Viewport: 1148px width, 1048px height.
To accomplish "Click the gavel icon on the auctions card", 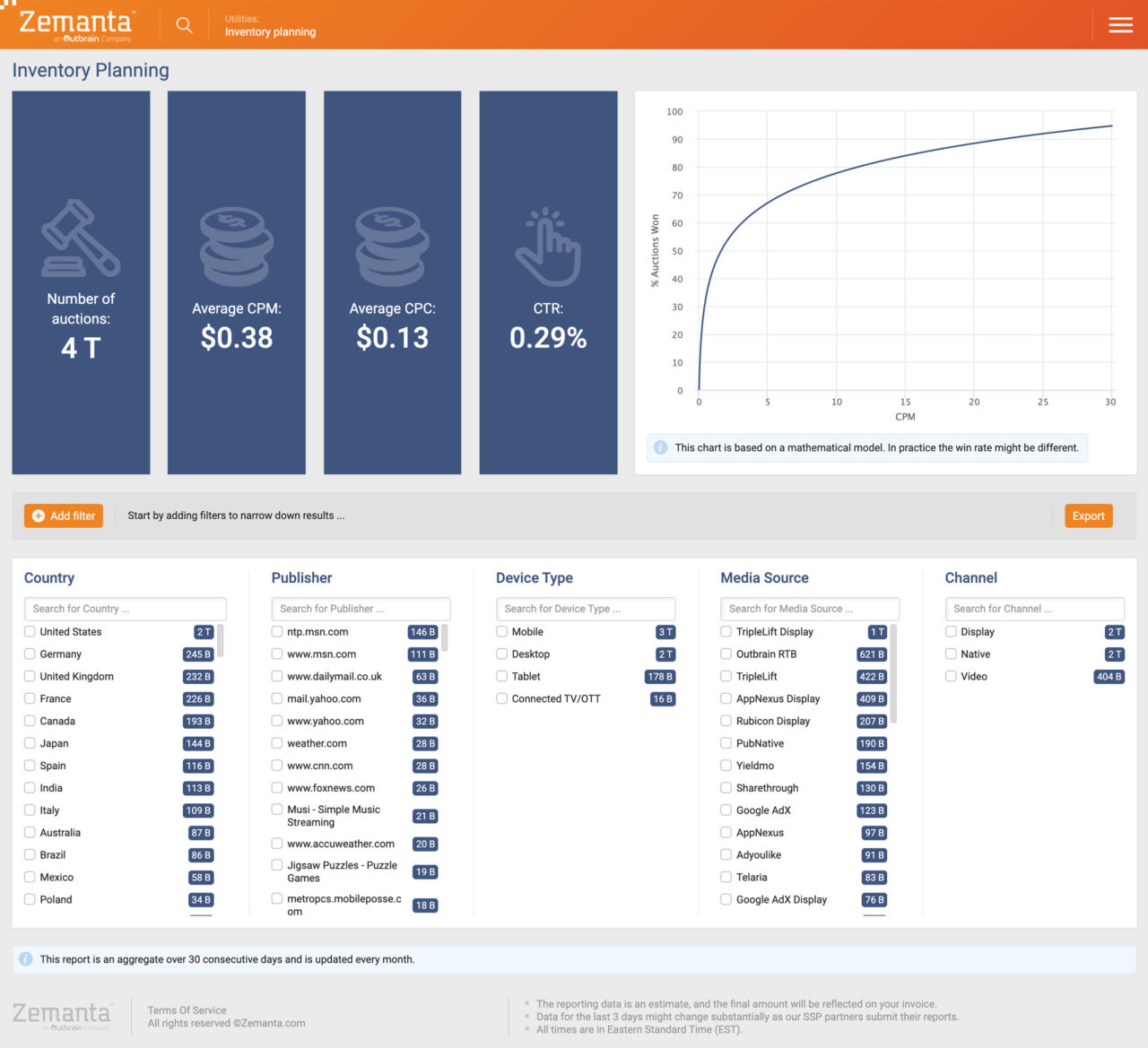I will (x=81, y=242).
